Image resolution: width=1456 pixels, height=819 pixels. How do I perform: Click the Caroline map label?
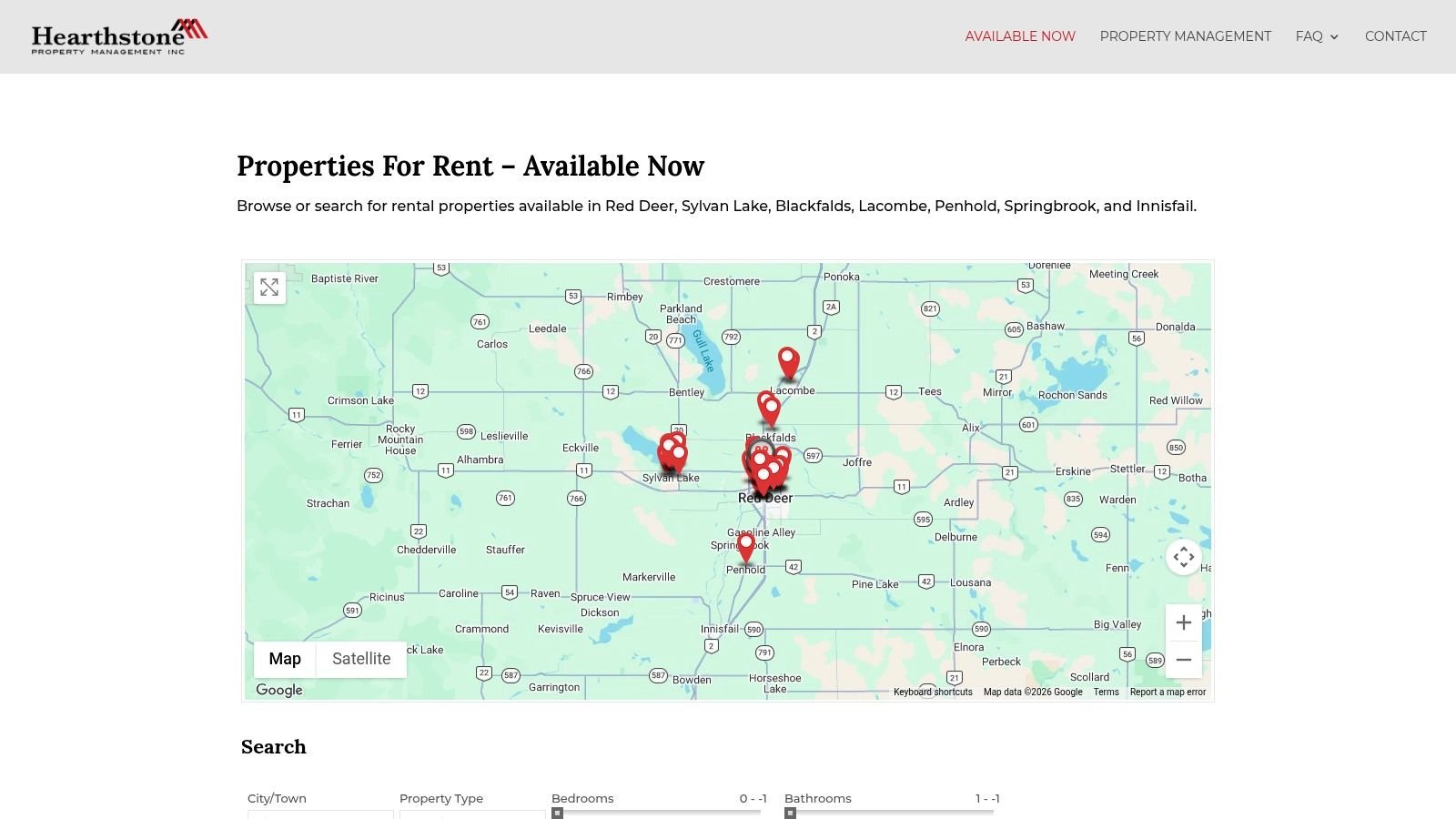(459, 593)
